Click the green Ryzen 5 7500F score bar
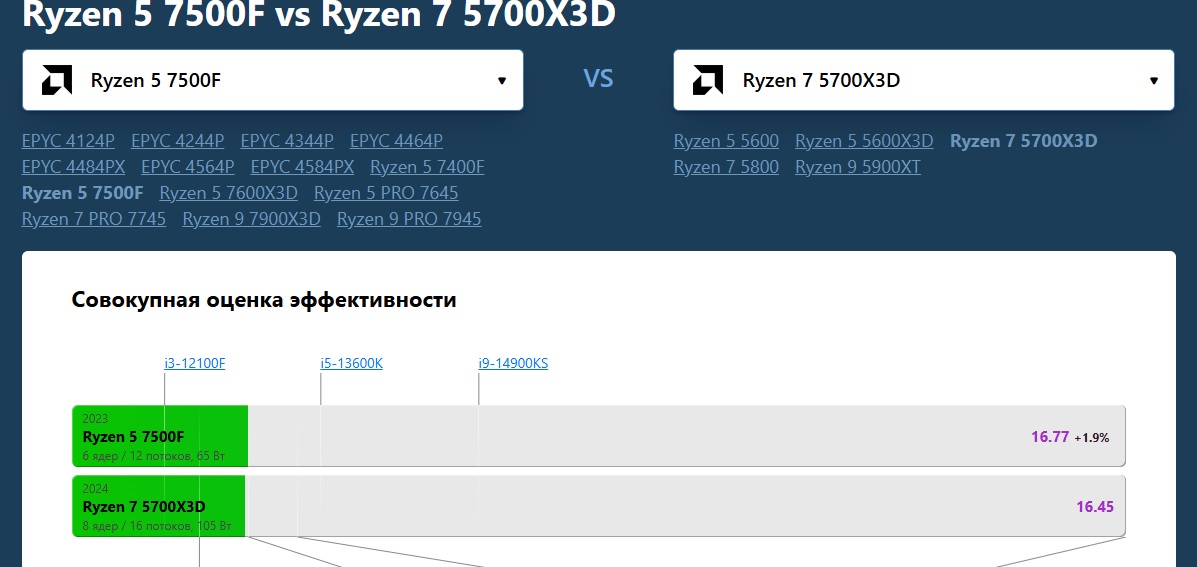The image size is (1197, 567). tap(160, 437)
